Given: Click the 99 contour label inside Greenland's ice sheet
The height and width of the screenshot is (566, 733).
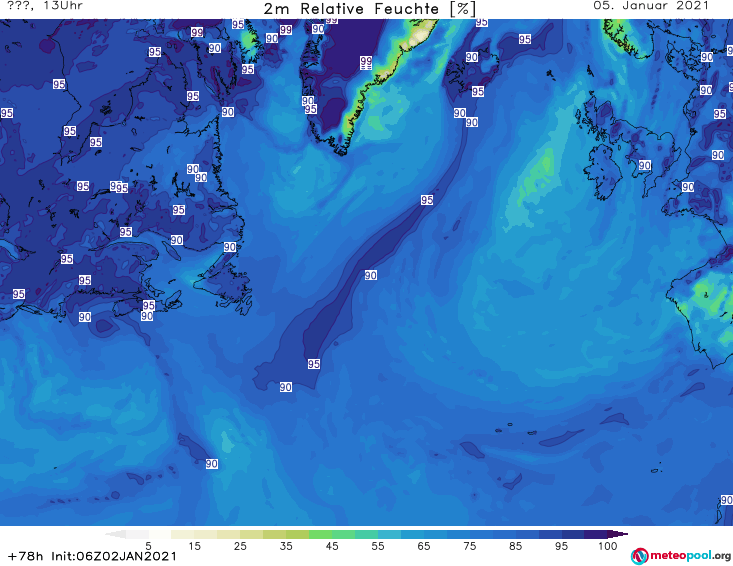Looking at the screenshot, I should pos(366,61).
